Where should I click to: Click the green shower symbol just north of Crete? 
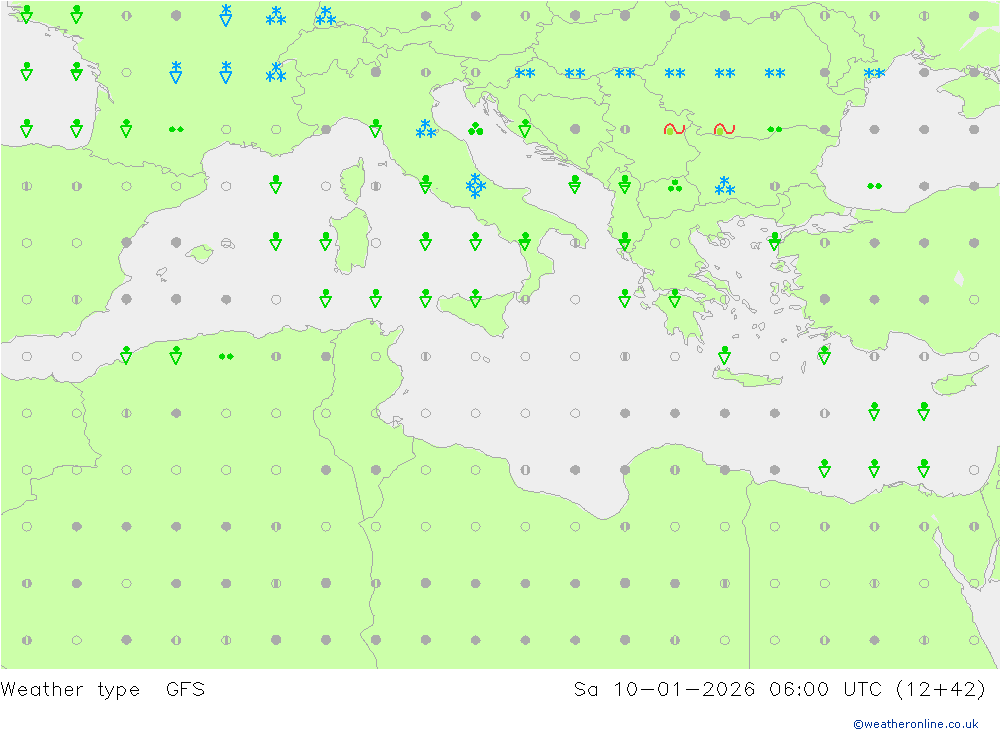point(724,355)
